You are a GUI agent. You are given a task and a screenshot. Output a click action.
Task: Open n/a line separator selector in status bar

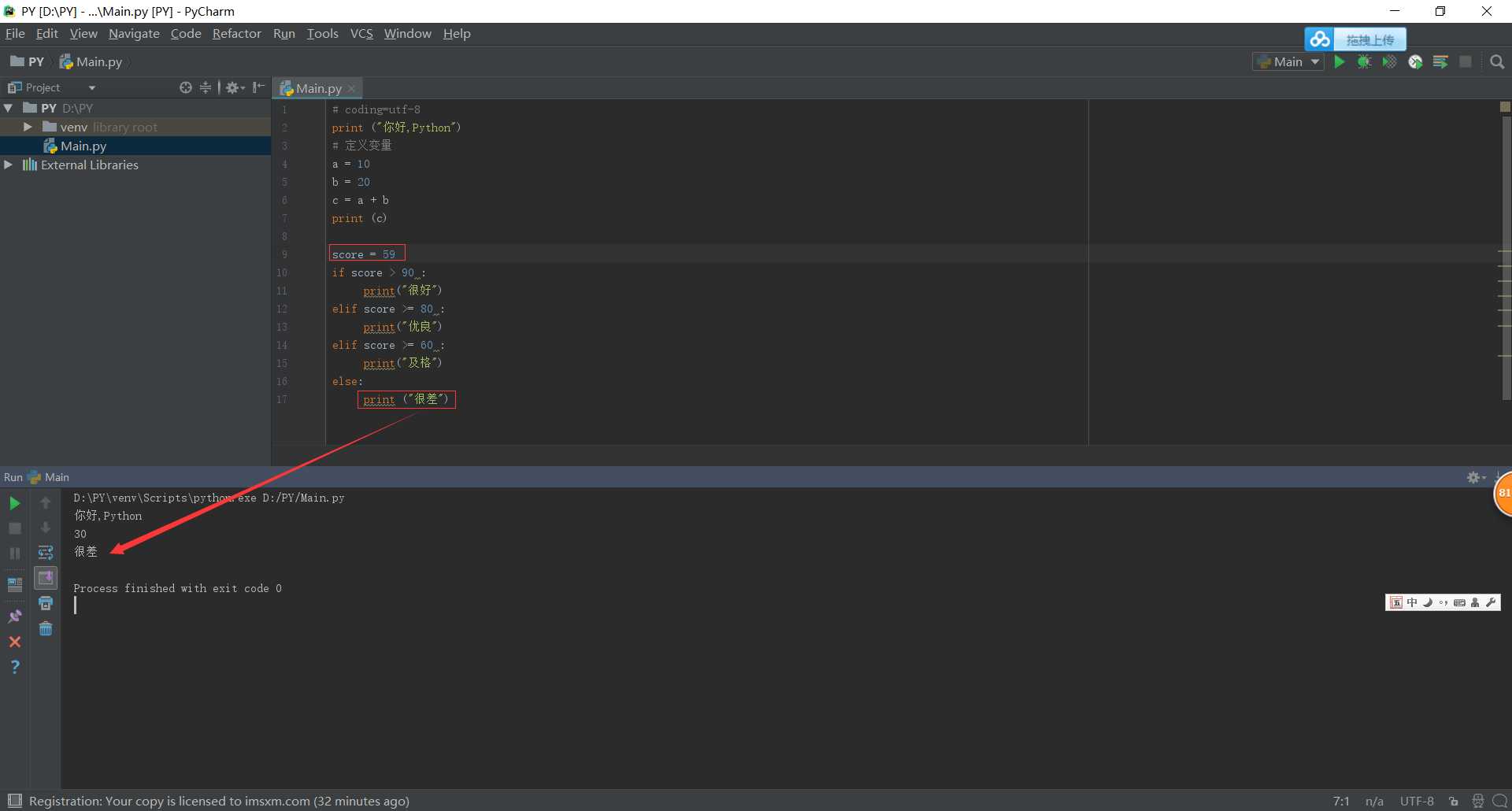1375,801
